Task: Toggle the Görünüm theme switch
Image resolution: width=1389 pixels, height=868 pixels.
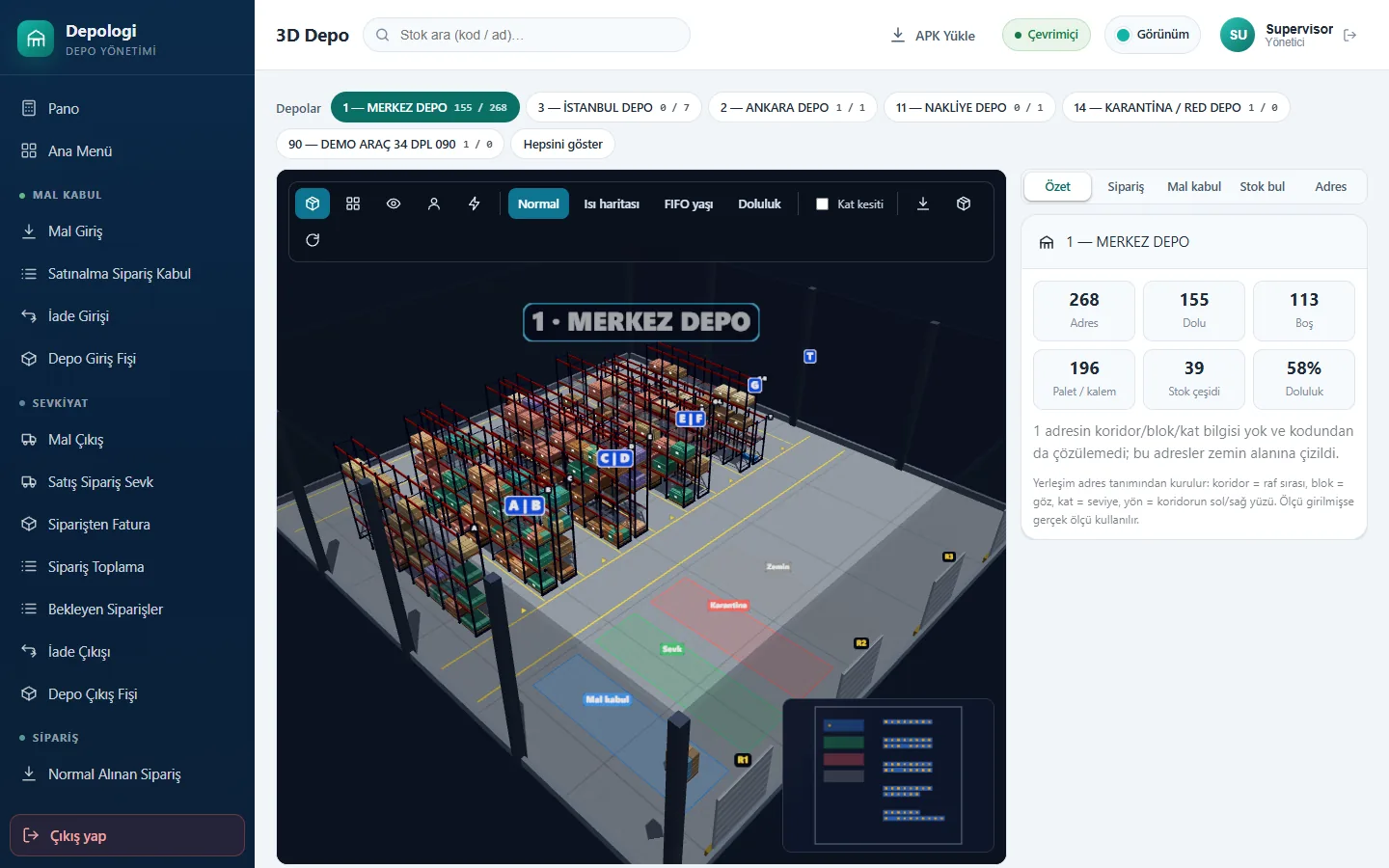Action: pos(1153,35)
